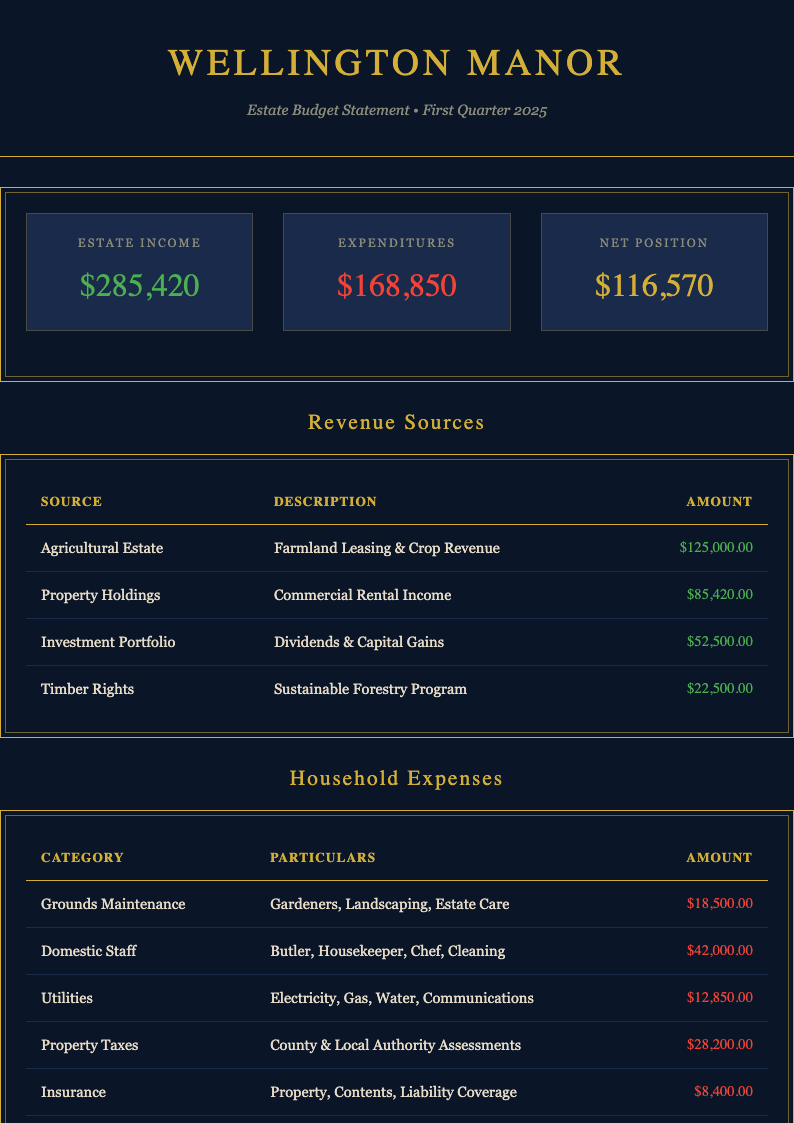The width and height of the screenshot is (794, 1123).
Task: Click the Net Position summary card
Action: point(654,271)
